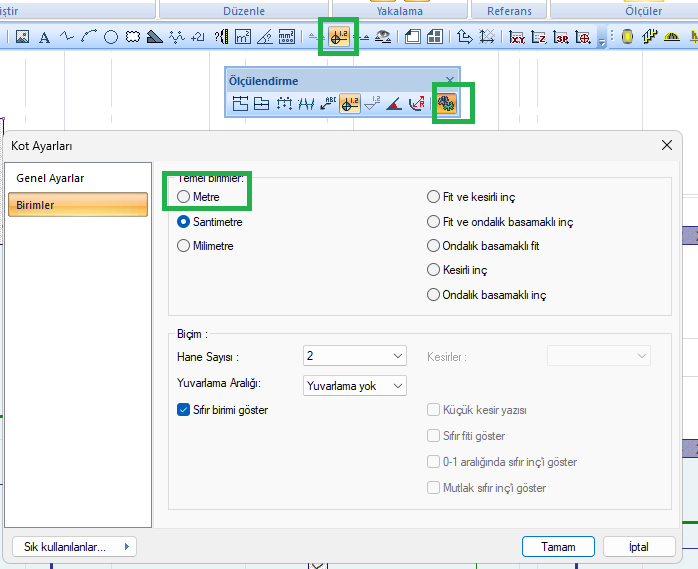Select the radius dimension tool
Viewport: 698px width, 569px height.
[417, 103]
